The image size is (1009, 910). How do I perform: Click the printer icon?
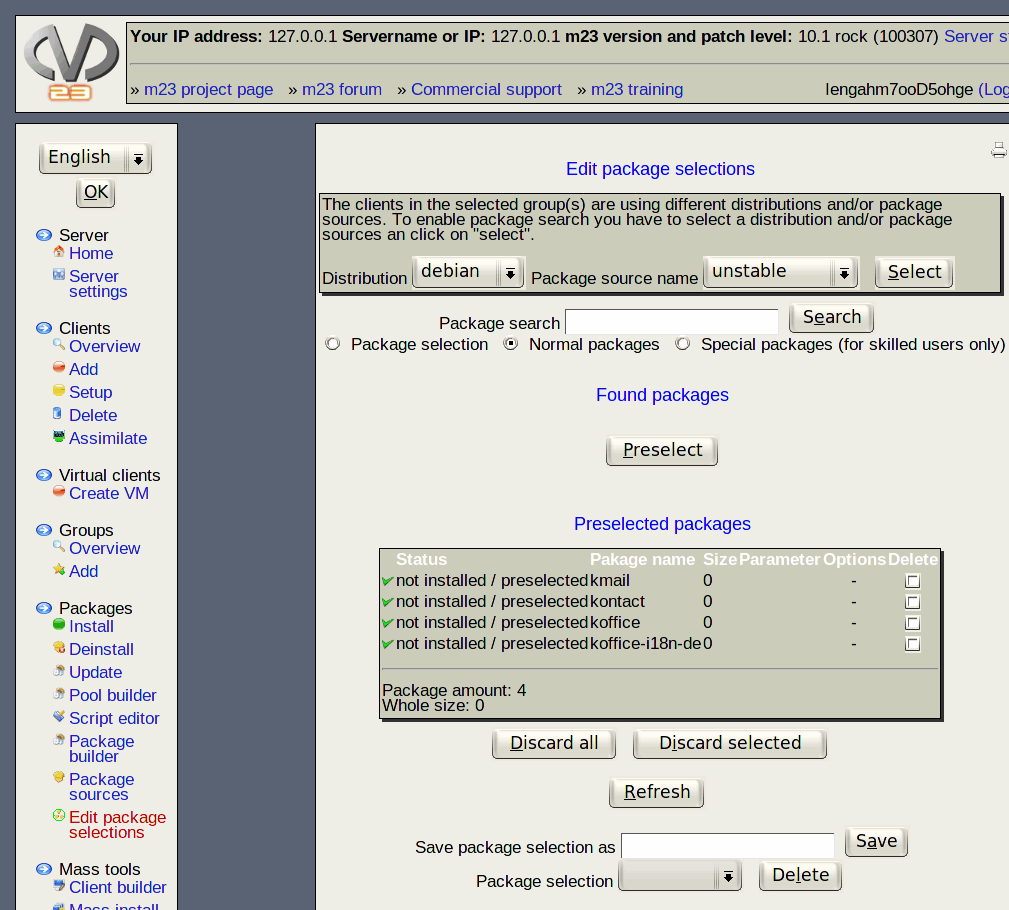click(998, 150)
